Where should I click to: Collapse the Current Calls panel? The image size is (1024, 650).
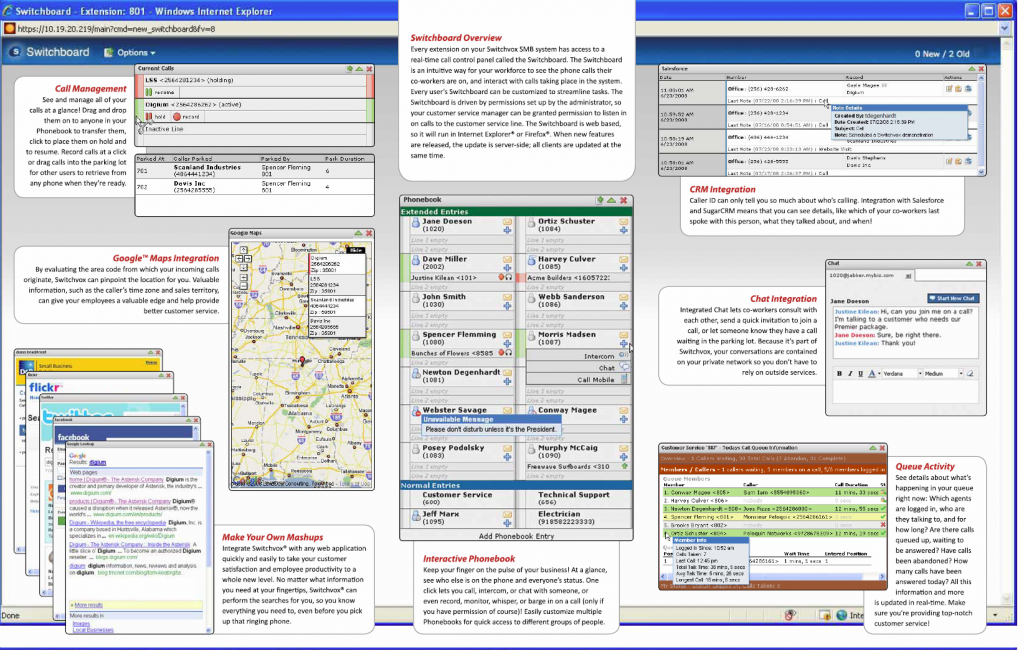point(359,69)
